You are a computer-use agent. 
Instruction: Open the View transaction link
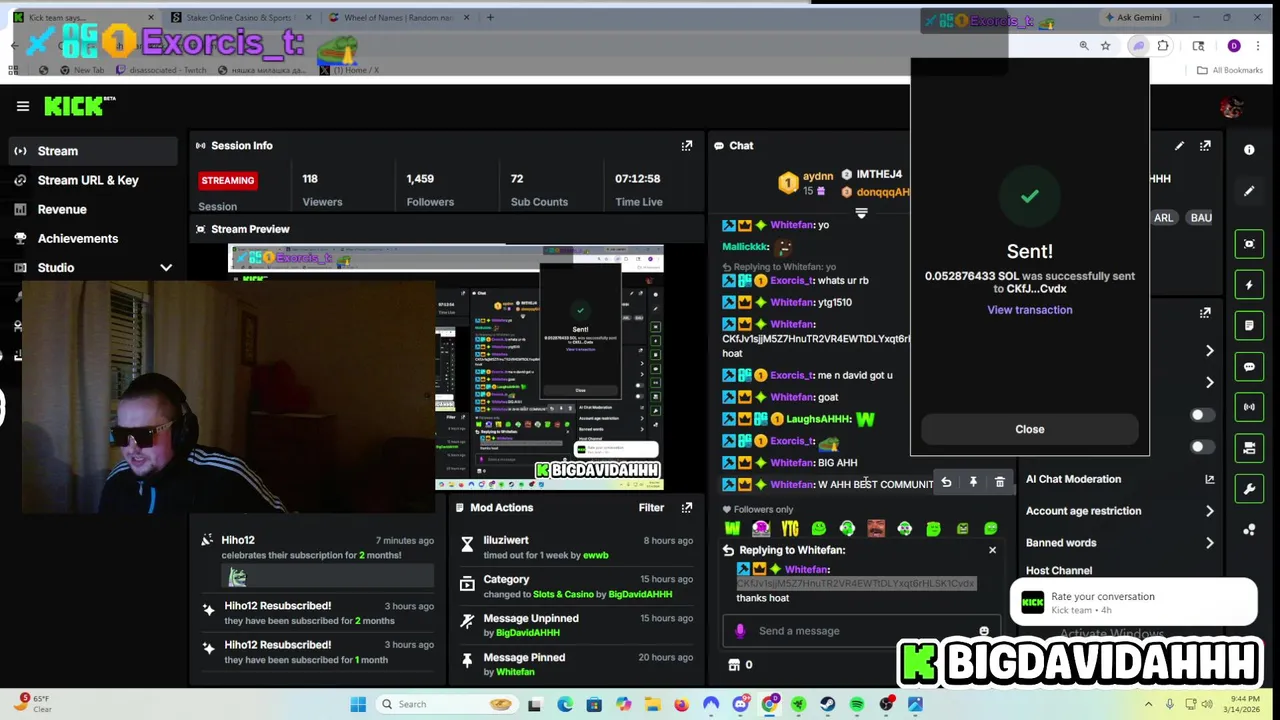click(1029, 310)
